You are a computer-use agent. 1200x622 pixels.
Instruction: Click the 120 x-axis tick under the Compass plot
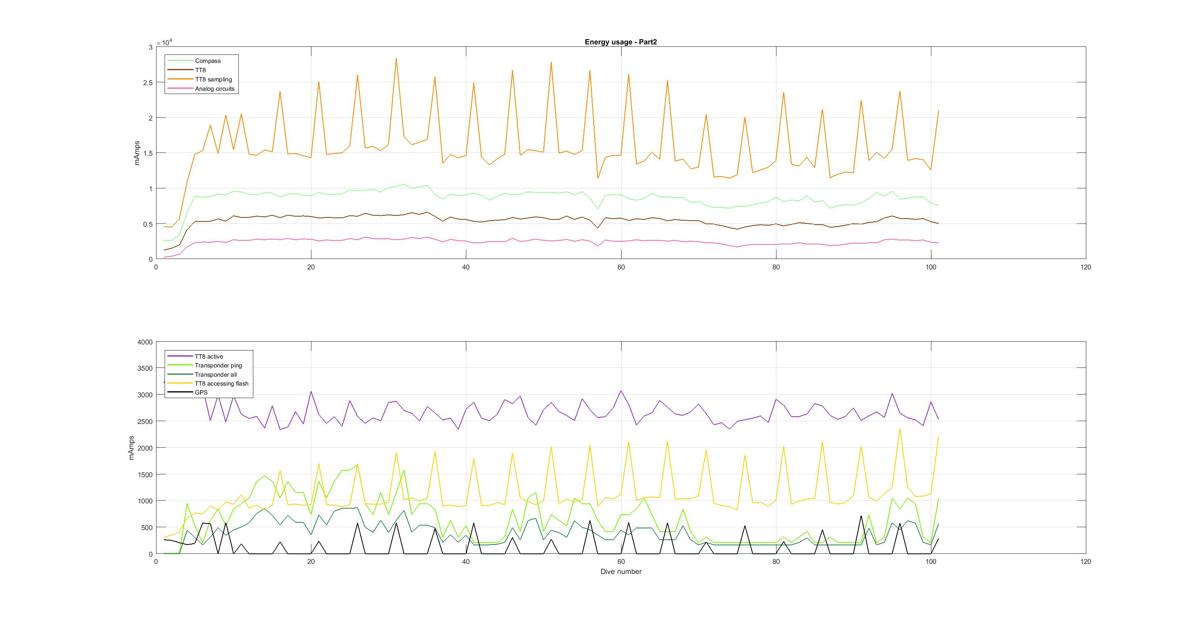(x=1086, y=267)
